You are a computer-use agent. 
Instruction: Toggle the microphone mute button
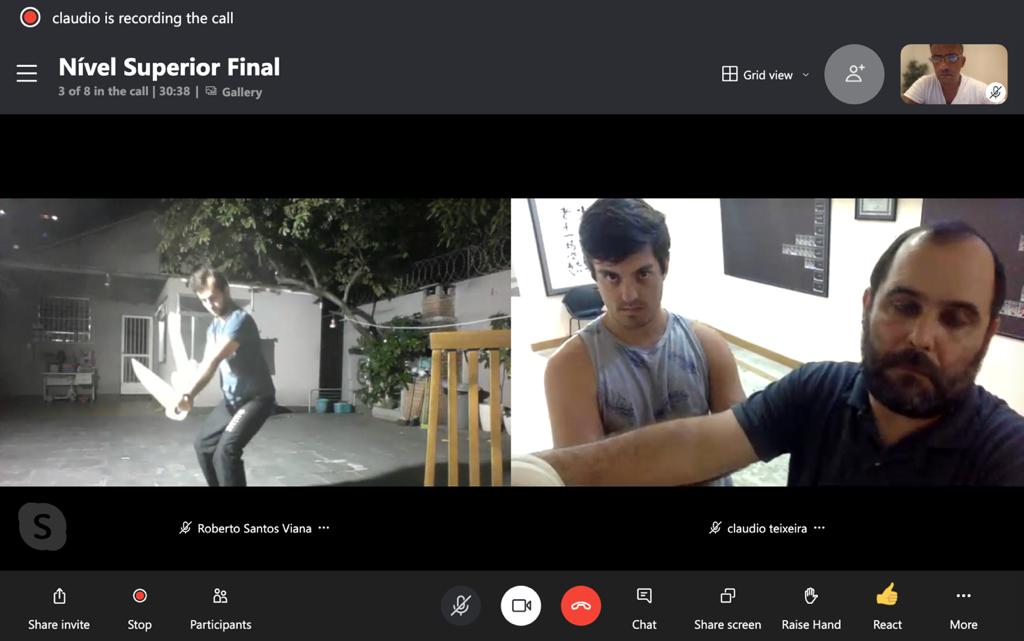[461, 606]
